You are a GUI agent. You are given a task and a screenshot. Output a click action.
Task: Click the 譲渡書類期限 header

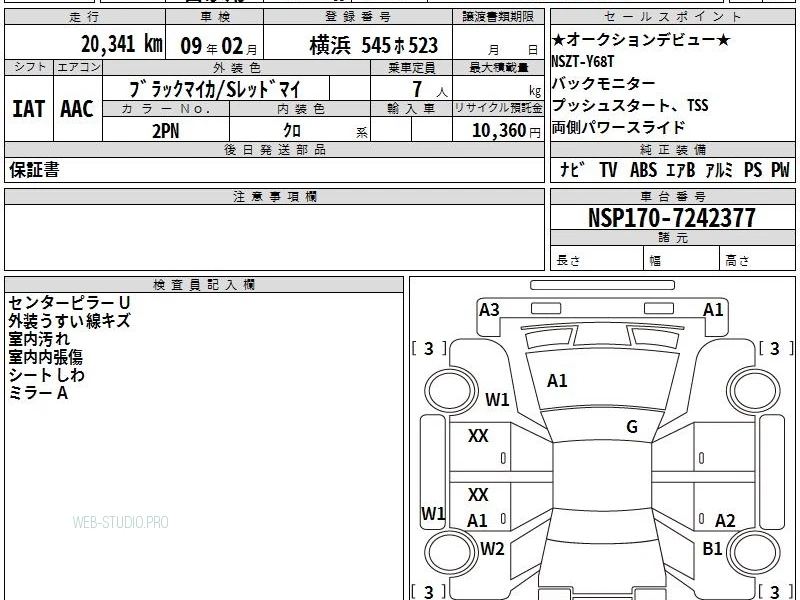498,17
